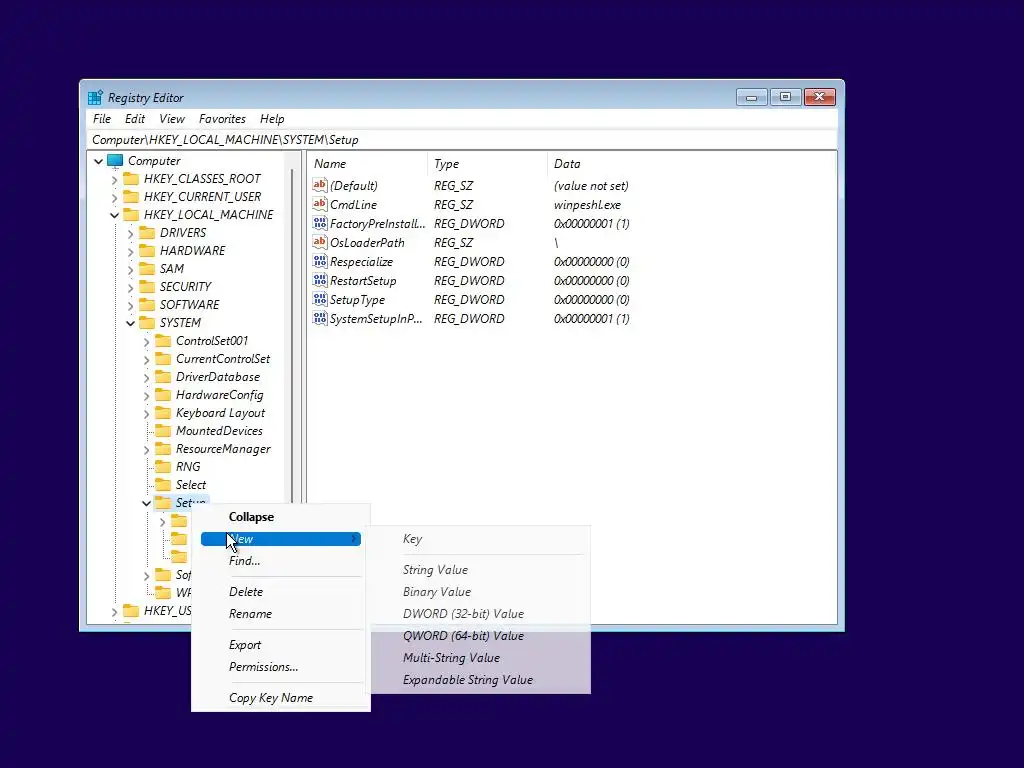This screenshot has height=768, width=1024.
Task: Open the Help menu
Action: [x=272, y=119]
